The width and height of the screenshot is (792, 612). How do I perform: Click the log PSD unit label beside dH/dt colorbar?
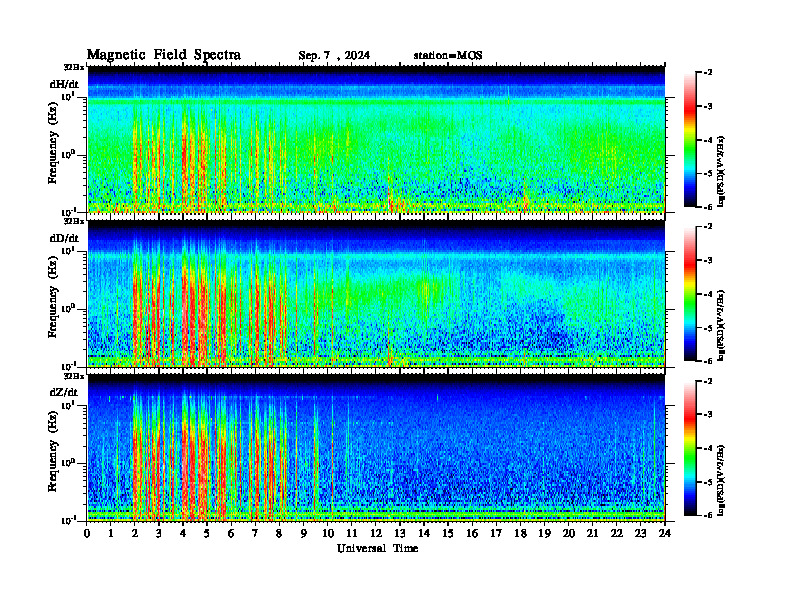click(x=722, y=171)
